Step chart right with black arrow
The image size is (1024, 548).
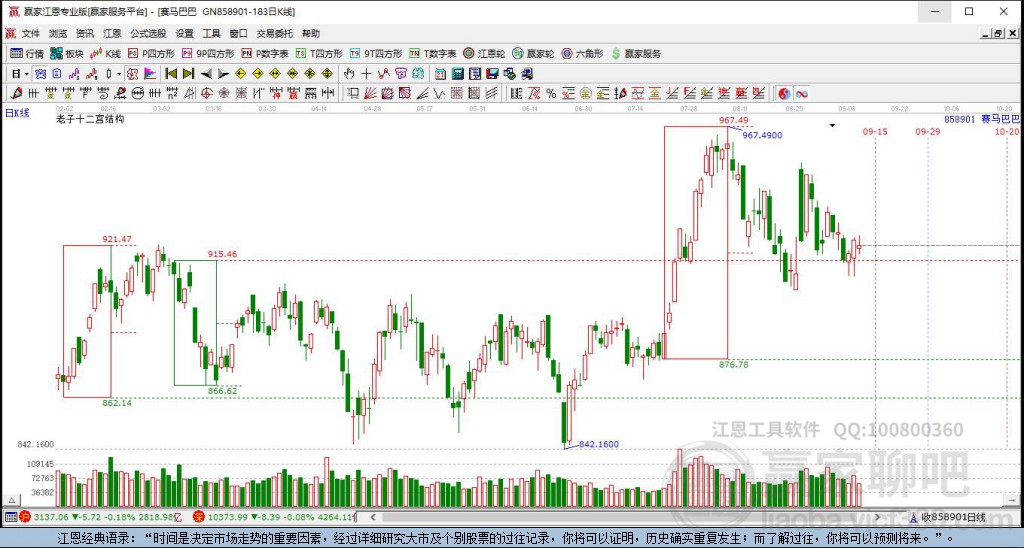(x=223, y=74)
